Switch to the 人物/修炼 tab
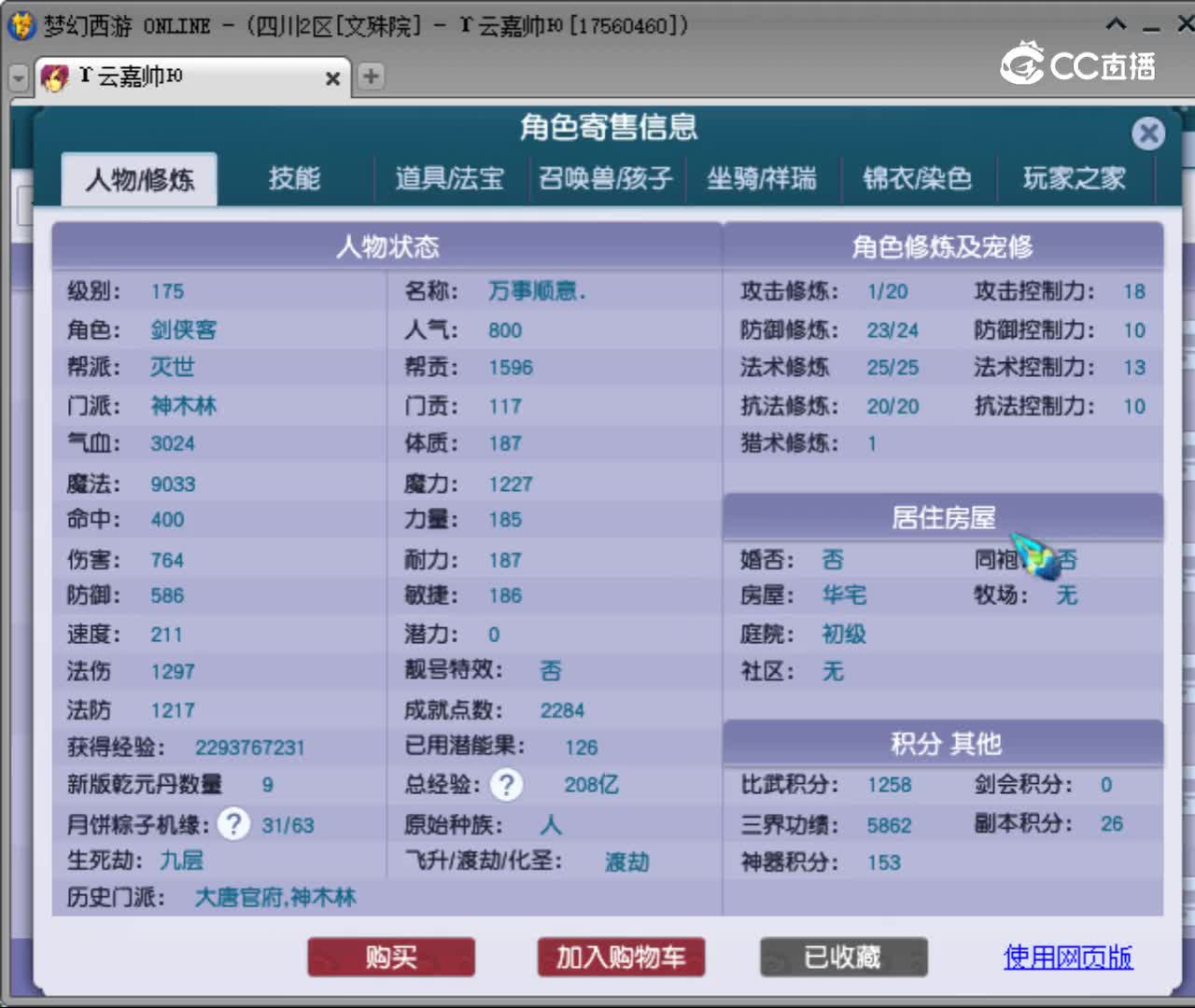 click(x=140, y=178)
